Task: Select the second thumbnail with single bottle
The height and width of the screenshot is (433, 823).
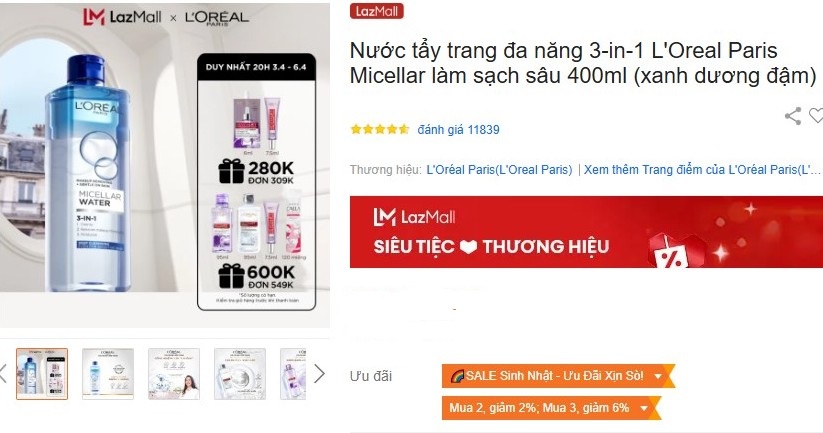Action: click(x=108, y=374)
